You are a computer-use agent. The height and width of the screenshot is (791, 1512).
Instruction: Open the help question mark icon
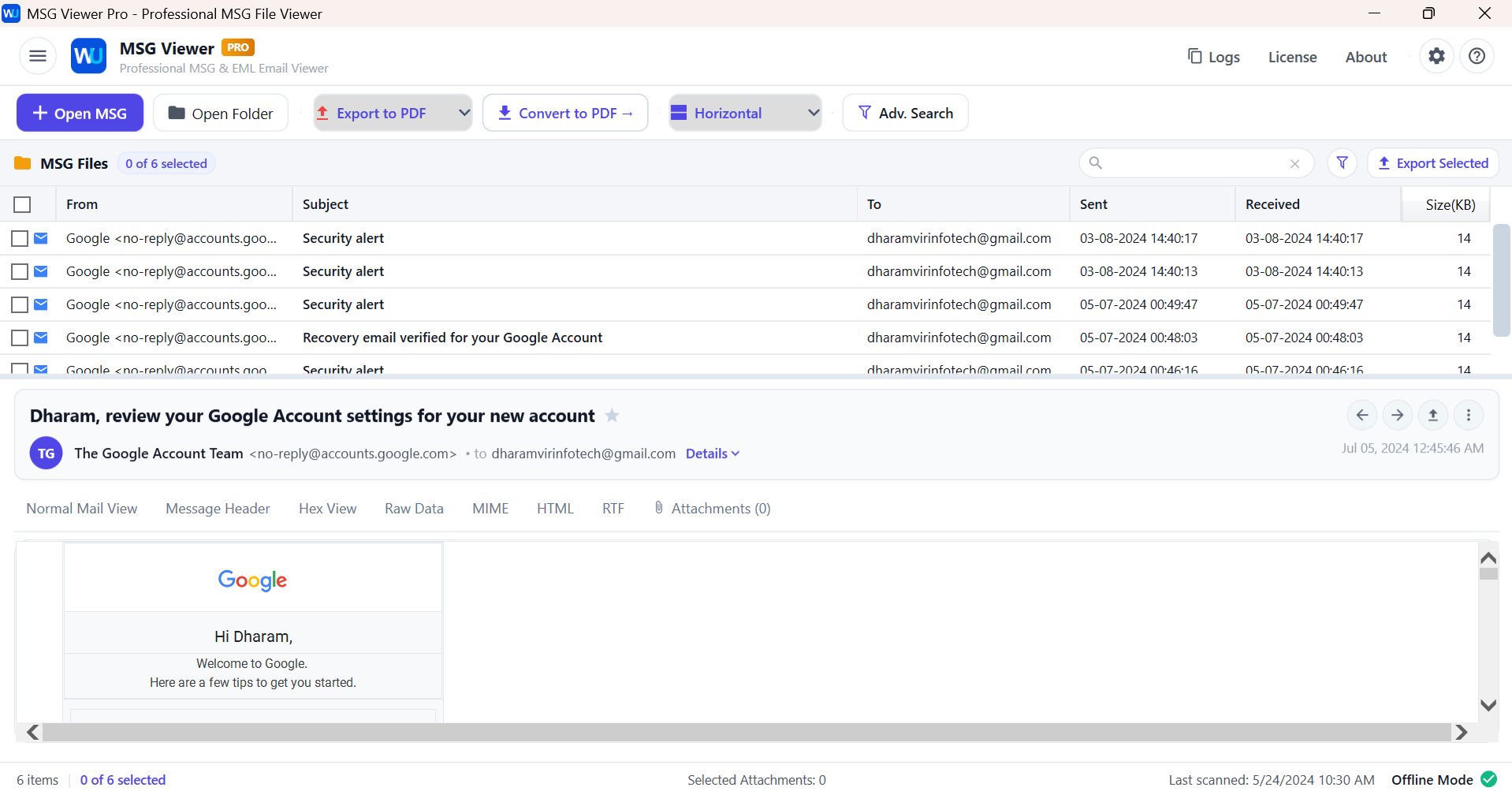pyautogui.click(x=1477, y=56)
